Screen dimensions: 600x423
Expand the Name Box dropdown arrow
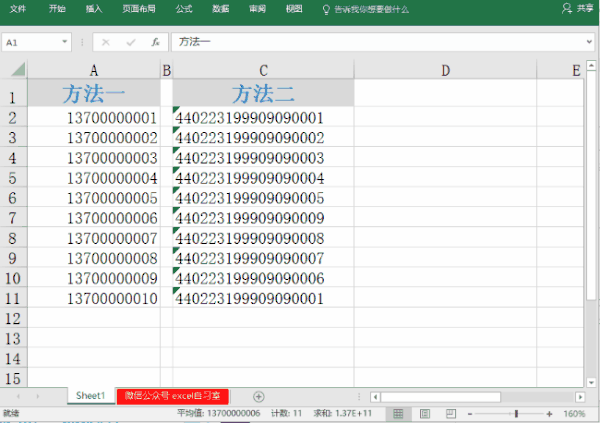65,42
